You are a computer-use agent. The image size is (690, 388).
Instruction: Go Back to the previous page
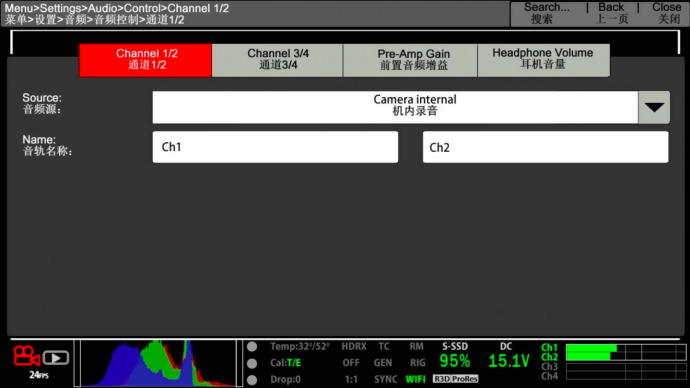click(x=612, y=13)
